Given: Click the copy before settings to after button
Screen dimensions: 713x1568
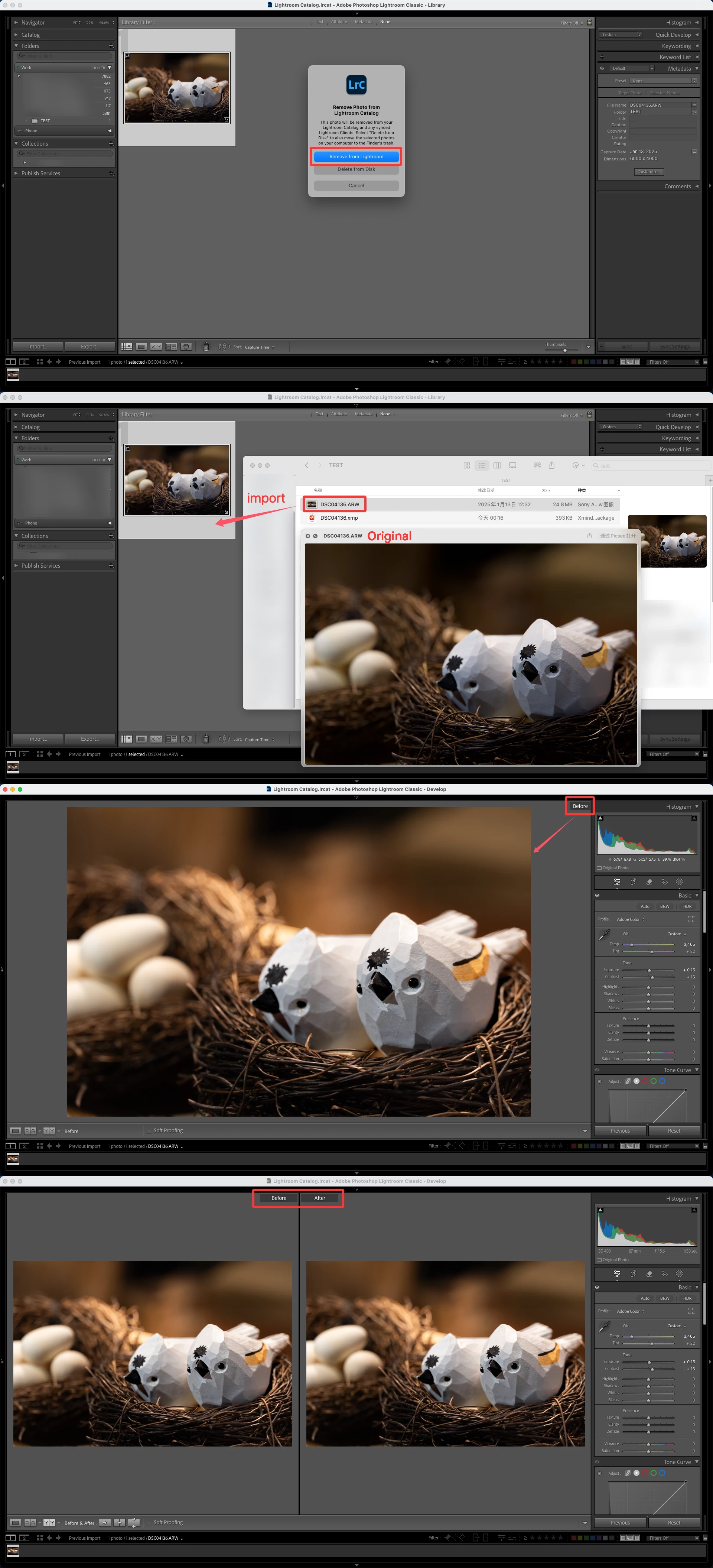Looking at the screenshot, I should click(x=105, y=1522).
